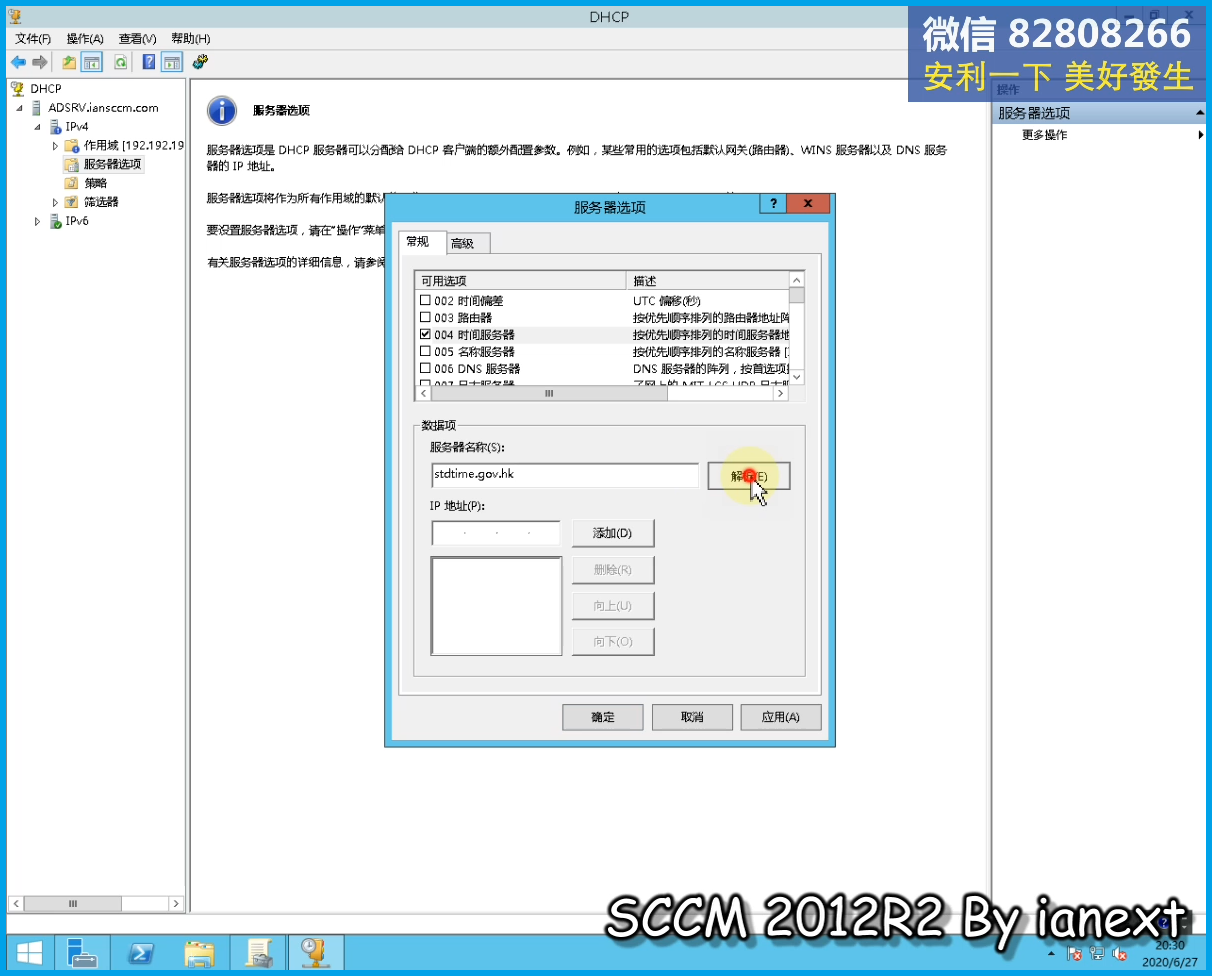This screenshot has width=1212, height=976.
Task: Go up one level with the folder-arrow icon
Action: tap(69, 62)
